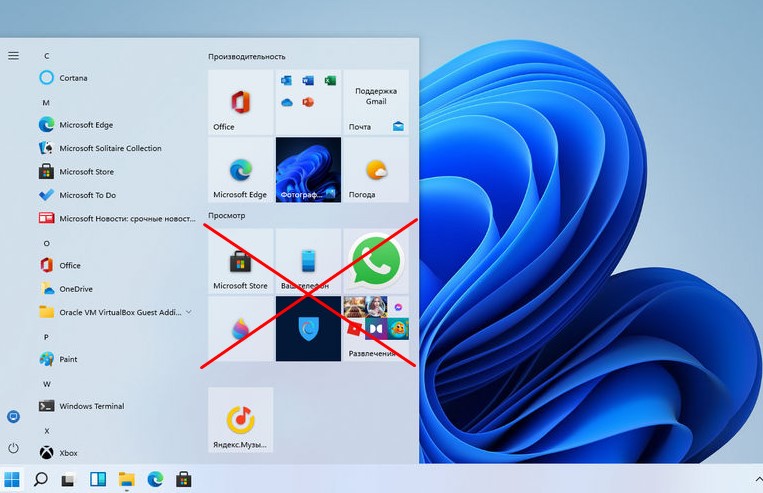The width and height of the screenshot is (763, 493).
Task: Launch Microsoft Edge from the taskbar
Action: point(155,479)
